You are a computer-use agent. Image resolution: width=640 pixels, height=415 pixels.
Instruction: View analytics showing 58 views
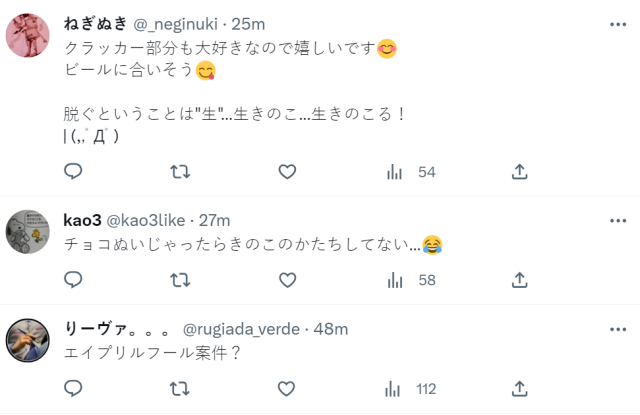411,280
